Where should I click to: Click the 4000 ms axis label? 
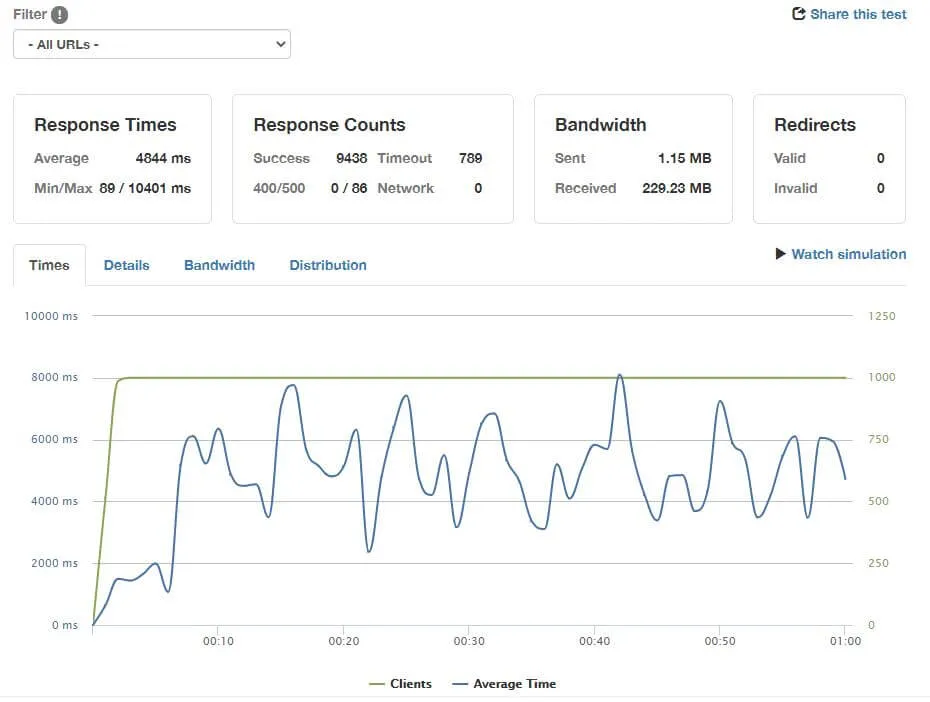click(x=55, y=501)
